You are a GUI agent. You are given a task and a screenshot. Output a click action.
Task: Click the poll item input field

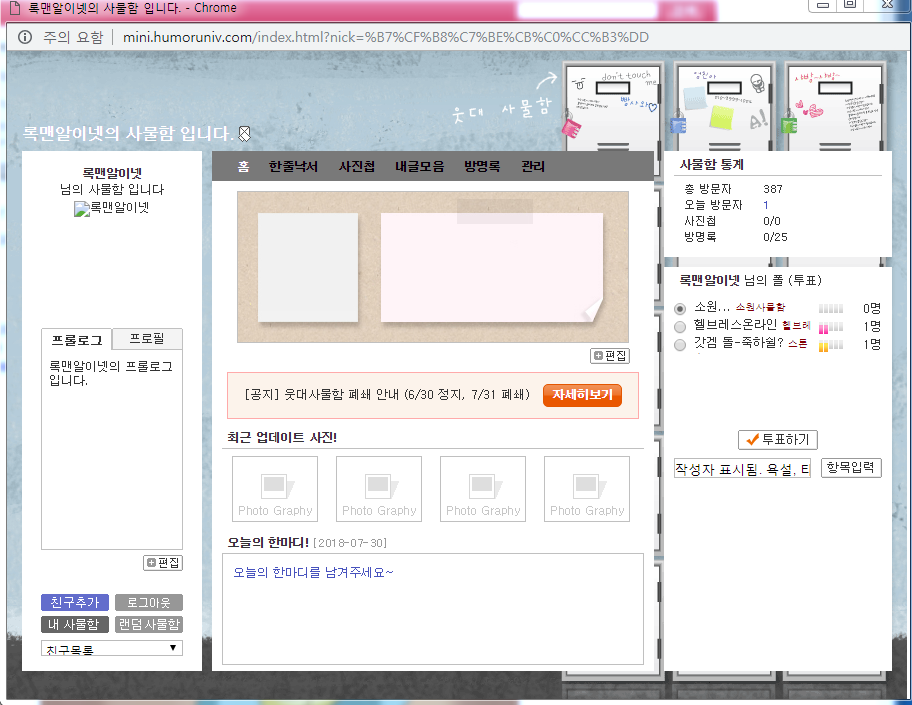click(x=742, y=468)
